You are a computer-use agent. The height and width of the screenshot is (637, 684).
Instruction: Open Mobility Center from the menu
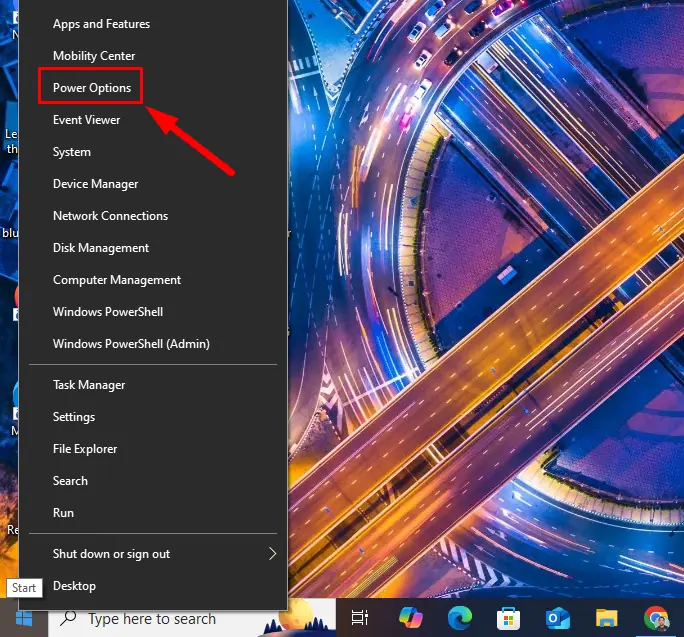pyautogui.click(x=153, y=56)
